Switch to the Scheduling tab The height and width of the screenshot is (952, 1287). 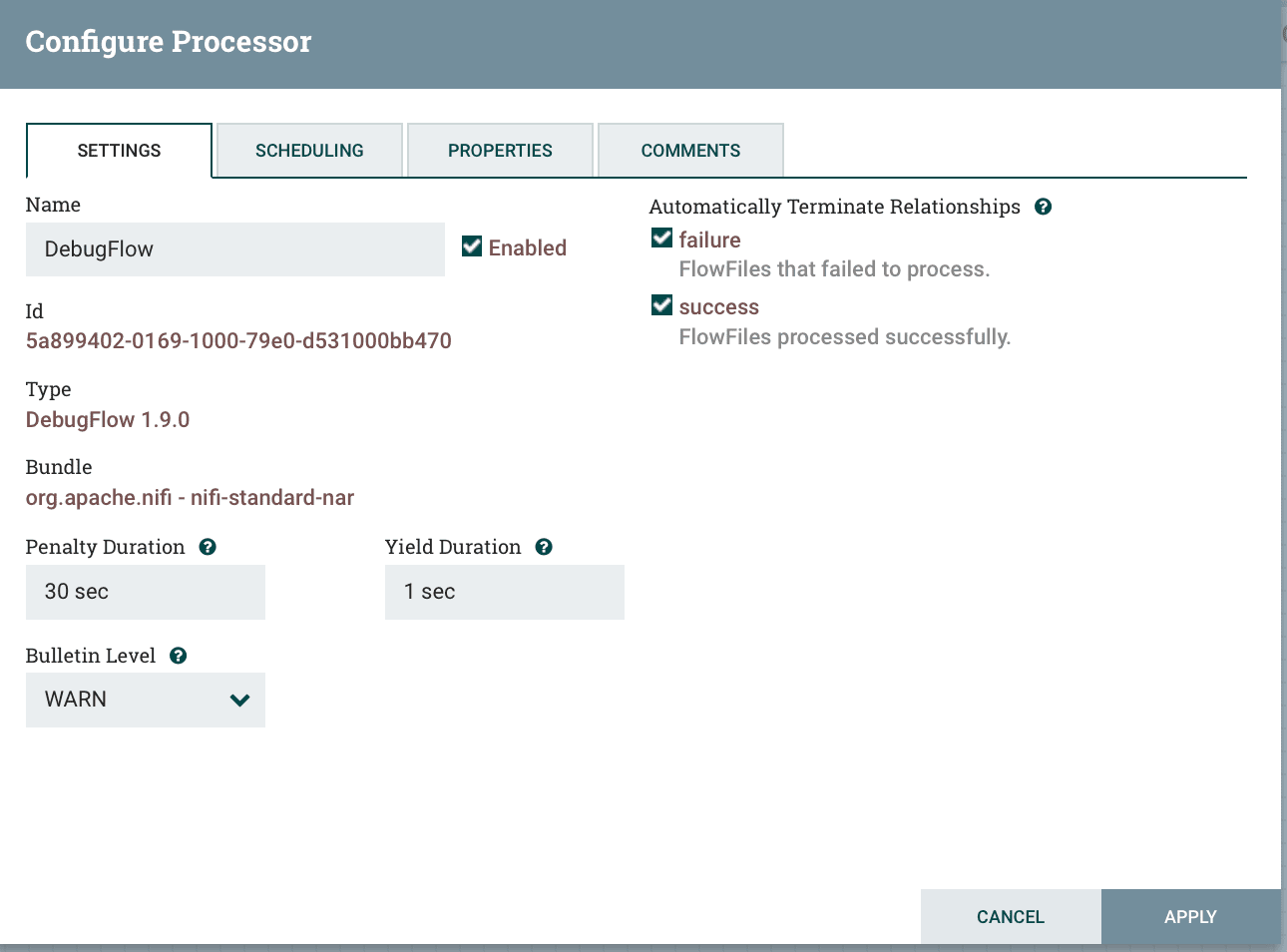pos(309,151)
